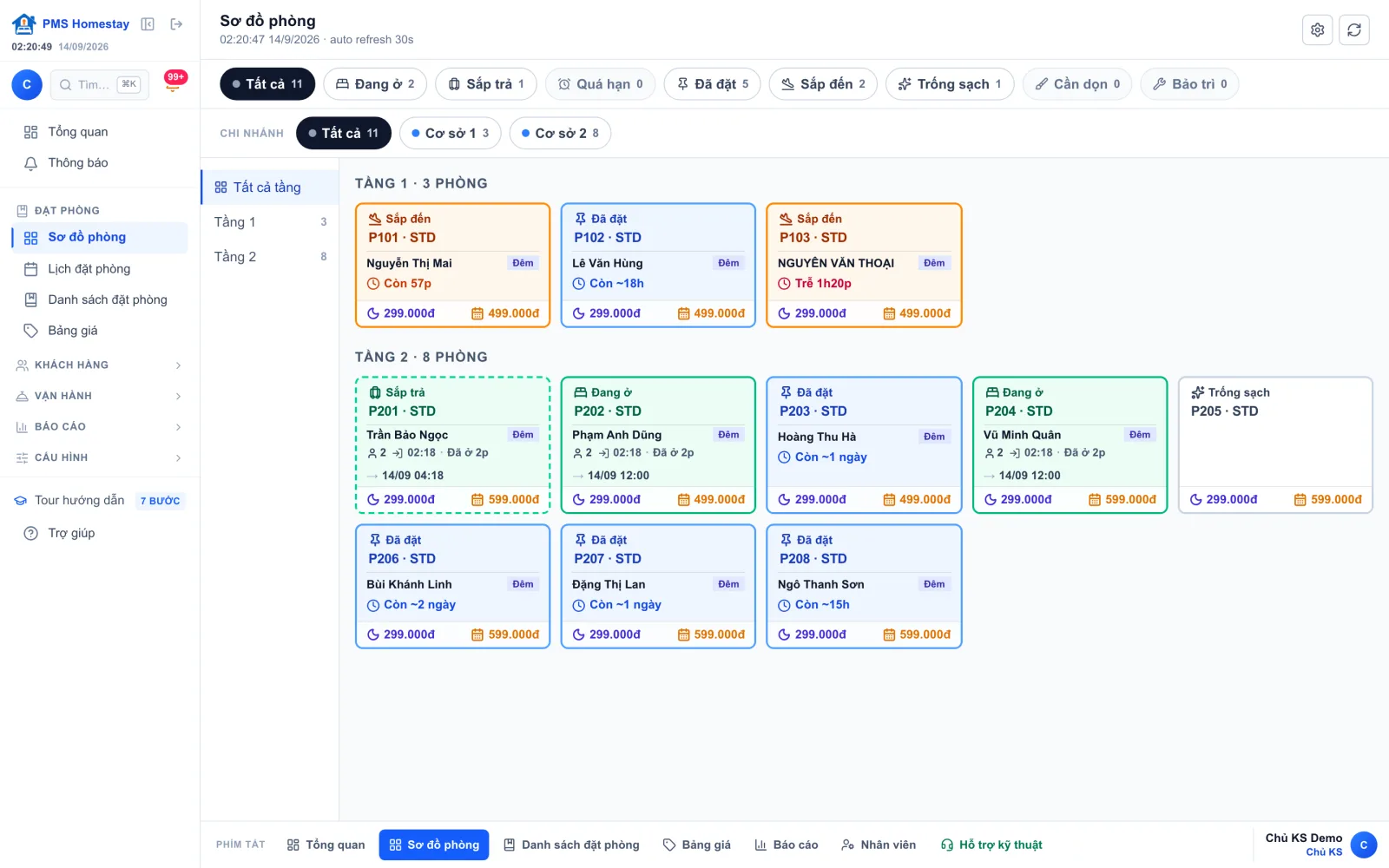Expand the KHÁCH HÀNG sidebar section
This screenshot has height=868, width=1389.
click(99, 365)
